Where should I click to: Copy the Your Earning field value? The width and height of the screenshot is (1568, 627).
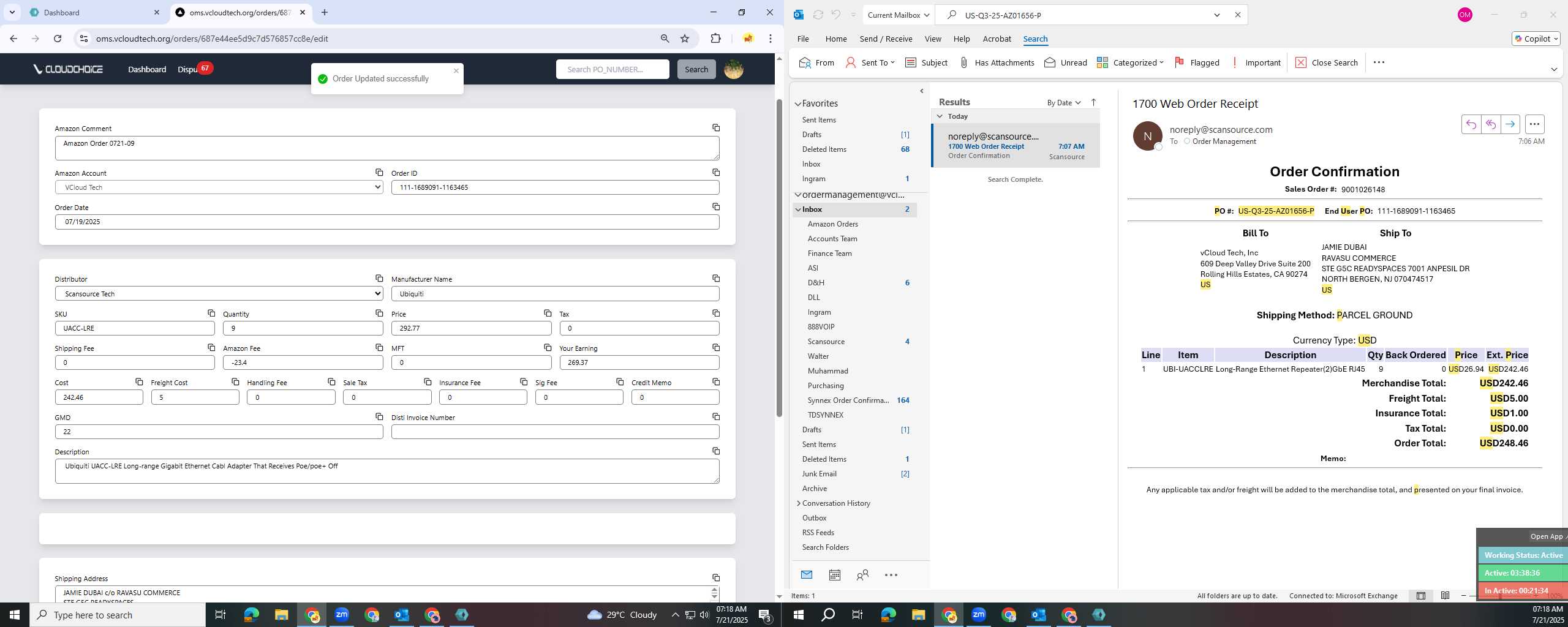715,347
